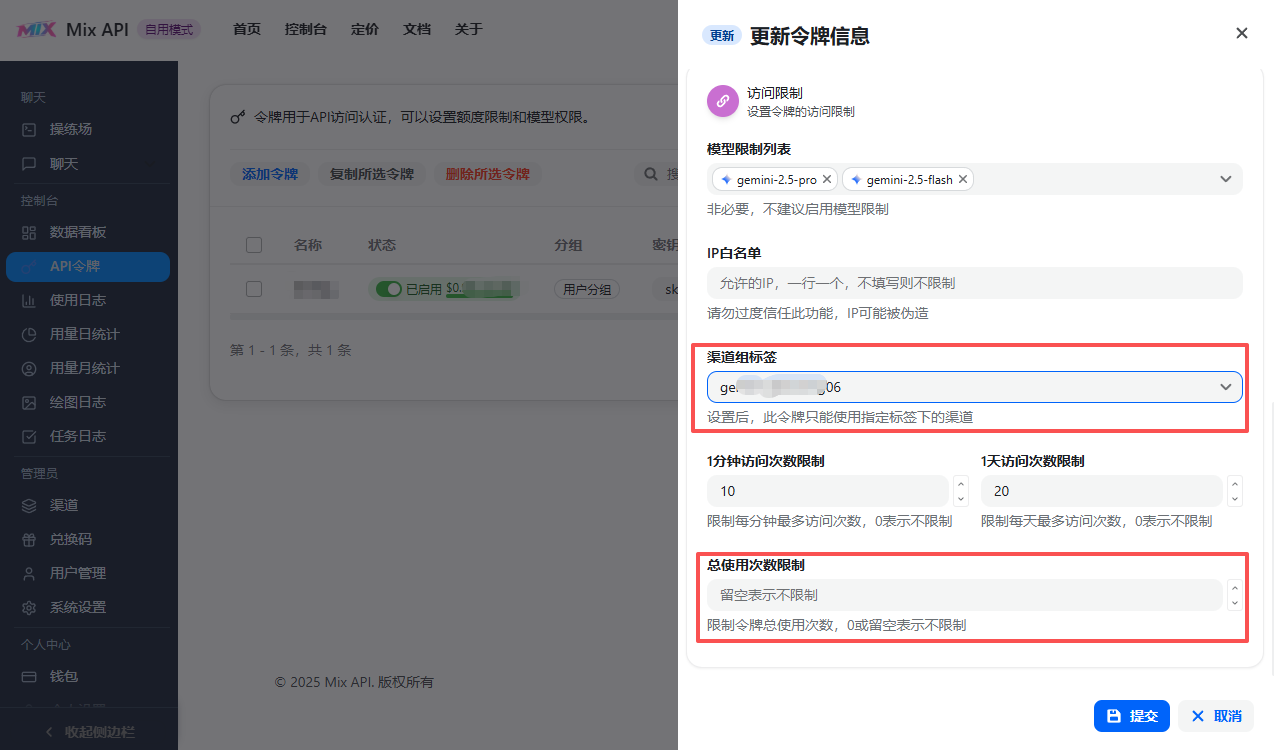Viewport: 1274px width, 750px height.
Task: Check the select-all checkbox in table header
Action: point(254,245)
